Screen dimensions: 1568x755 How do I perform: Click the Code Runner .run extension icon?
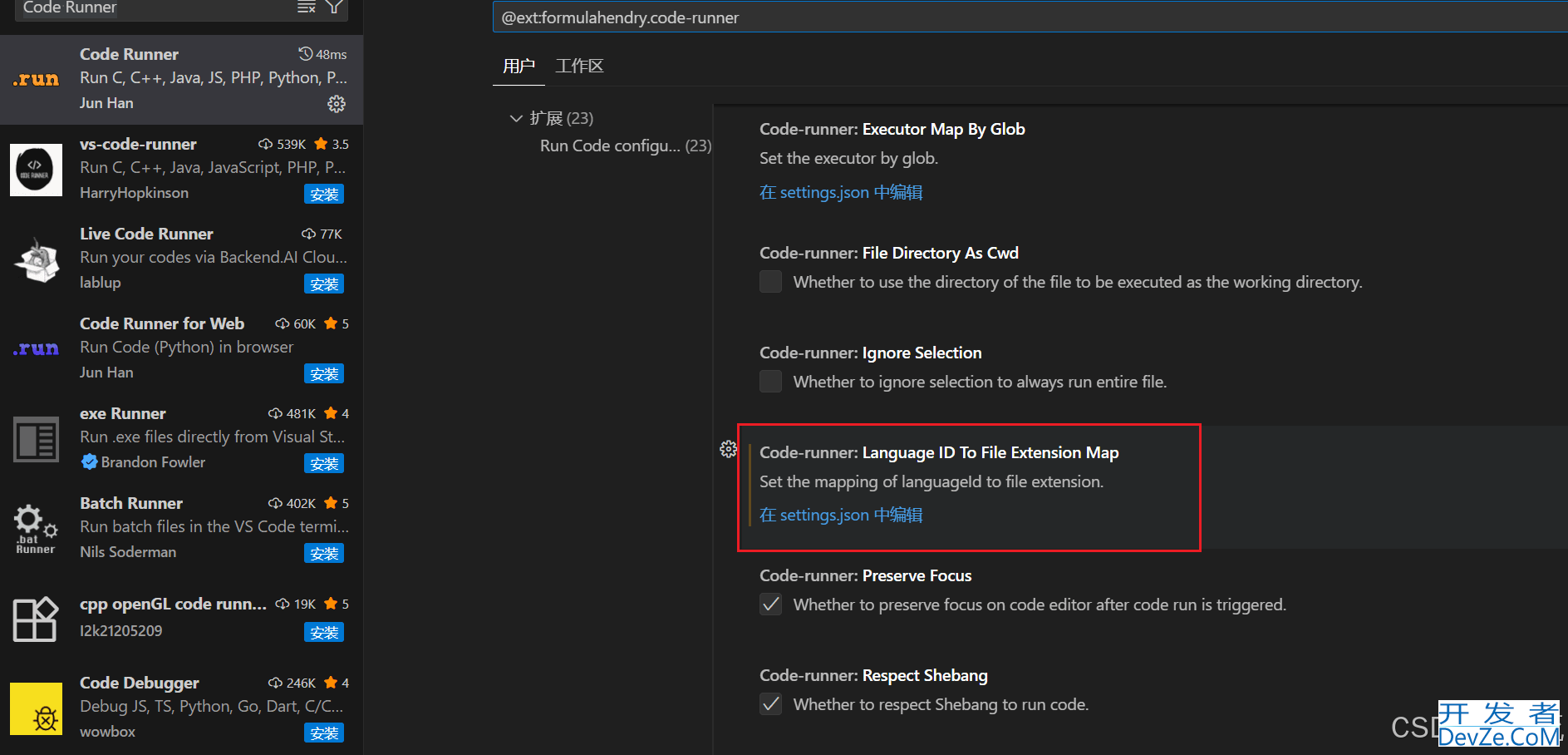click(36, 80)
